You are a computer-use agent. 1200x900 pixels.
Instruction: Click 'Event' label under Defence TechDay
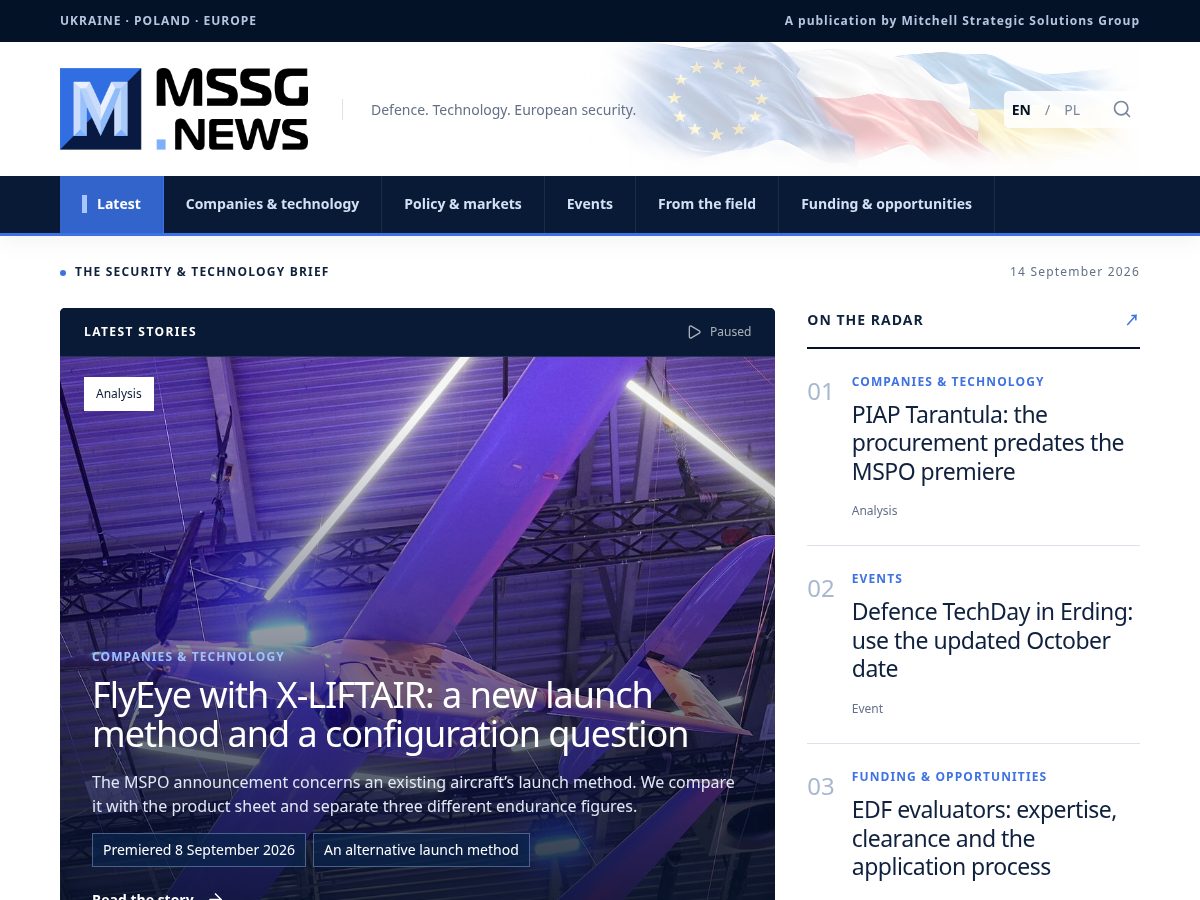pyautogui.click(x=867, y=709)
